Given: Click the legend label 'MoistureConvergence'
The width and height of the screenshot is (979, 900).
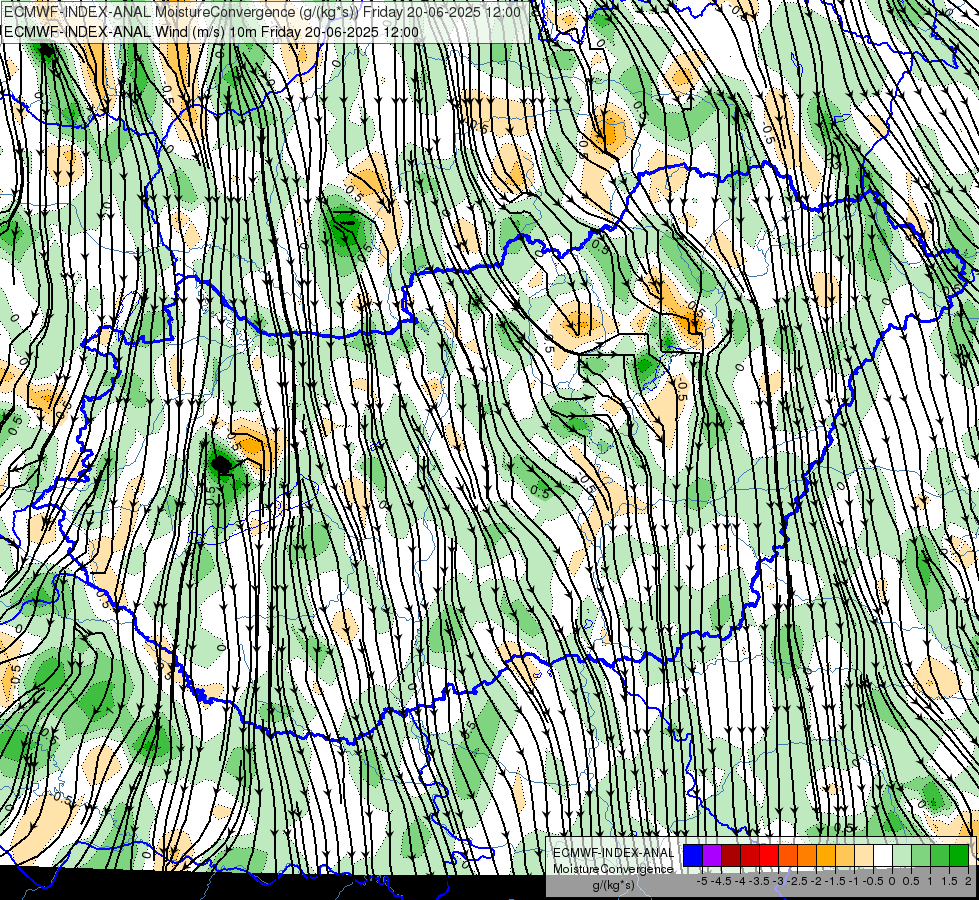Looking at the screenshot, I should tap(613, 869).
